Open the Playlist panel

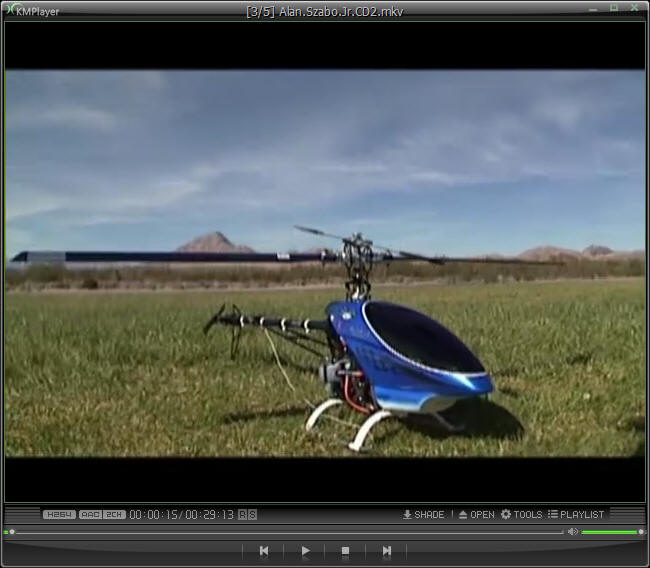(x=576, y=514)
